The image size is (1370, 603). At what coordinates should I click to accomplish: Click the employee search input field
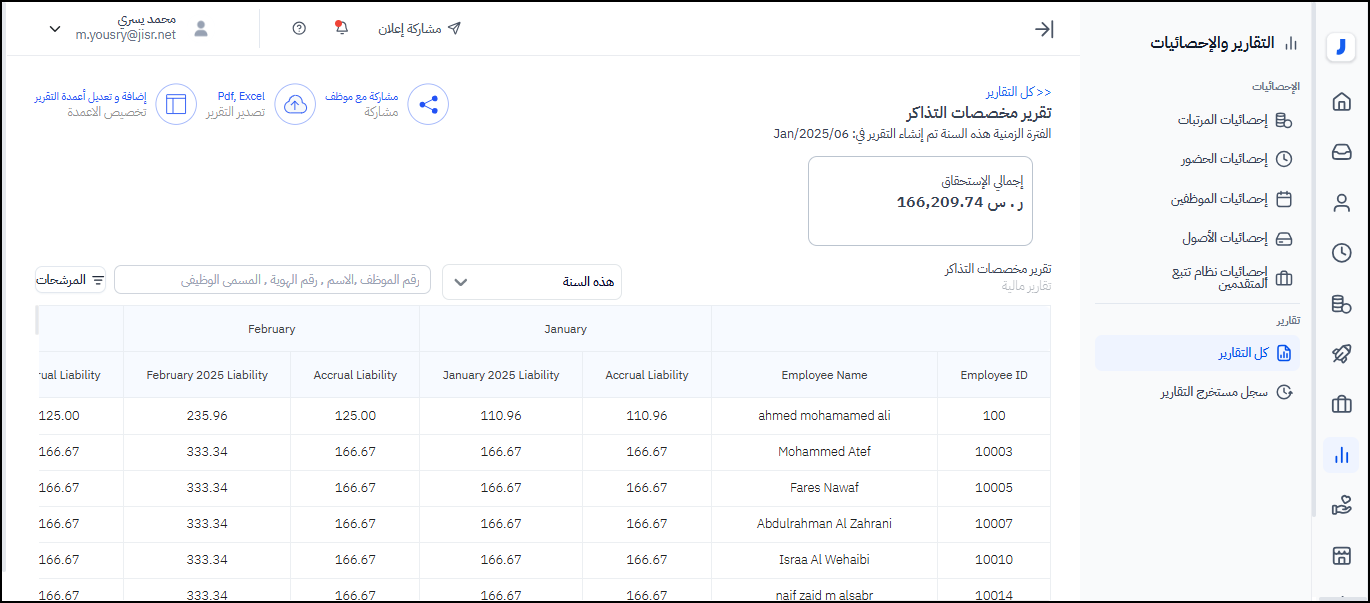(272, 280)
